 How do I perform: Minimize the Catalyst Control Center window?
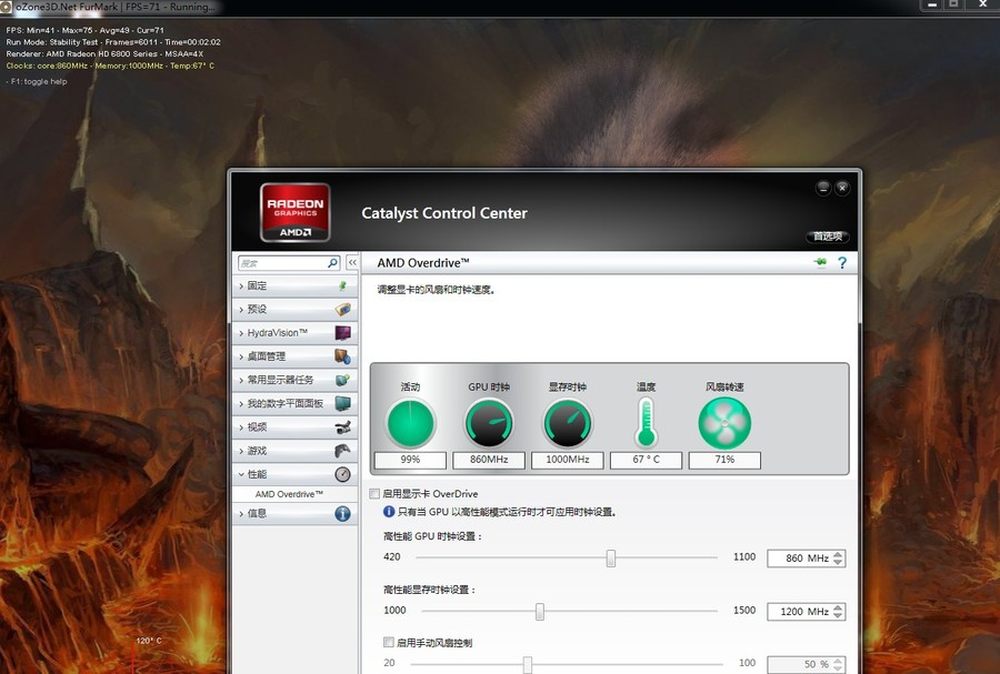tap(823, 187)
